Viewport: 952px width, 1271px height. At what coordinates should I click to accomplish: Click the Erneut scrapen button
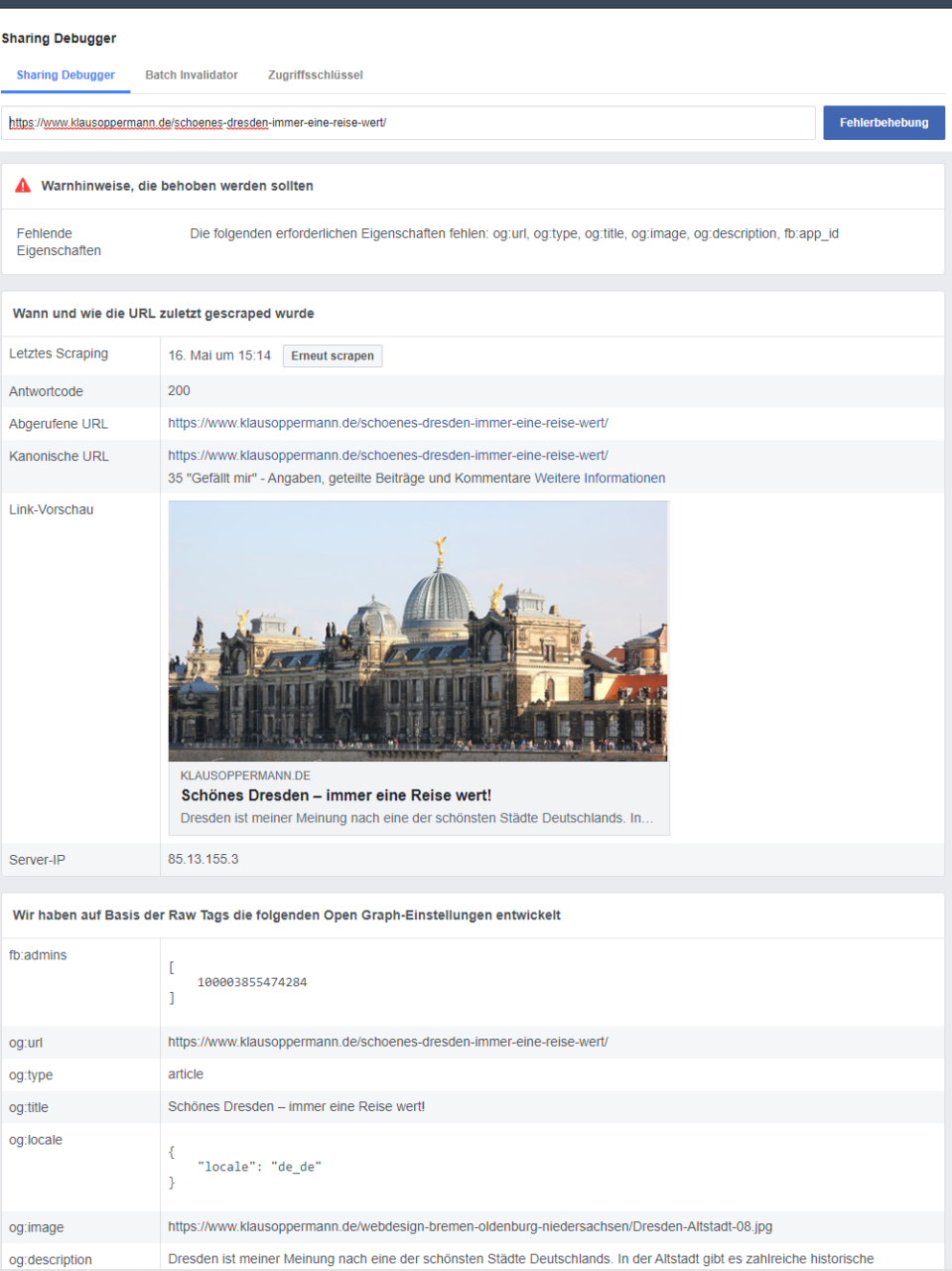click(333, 355)
